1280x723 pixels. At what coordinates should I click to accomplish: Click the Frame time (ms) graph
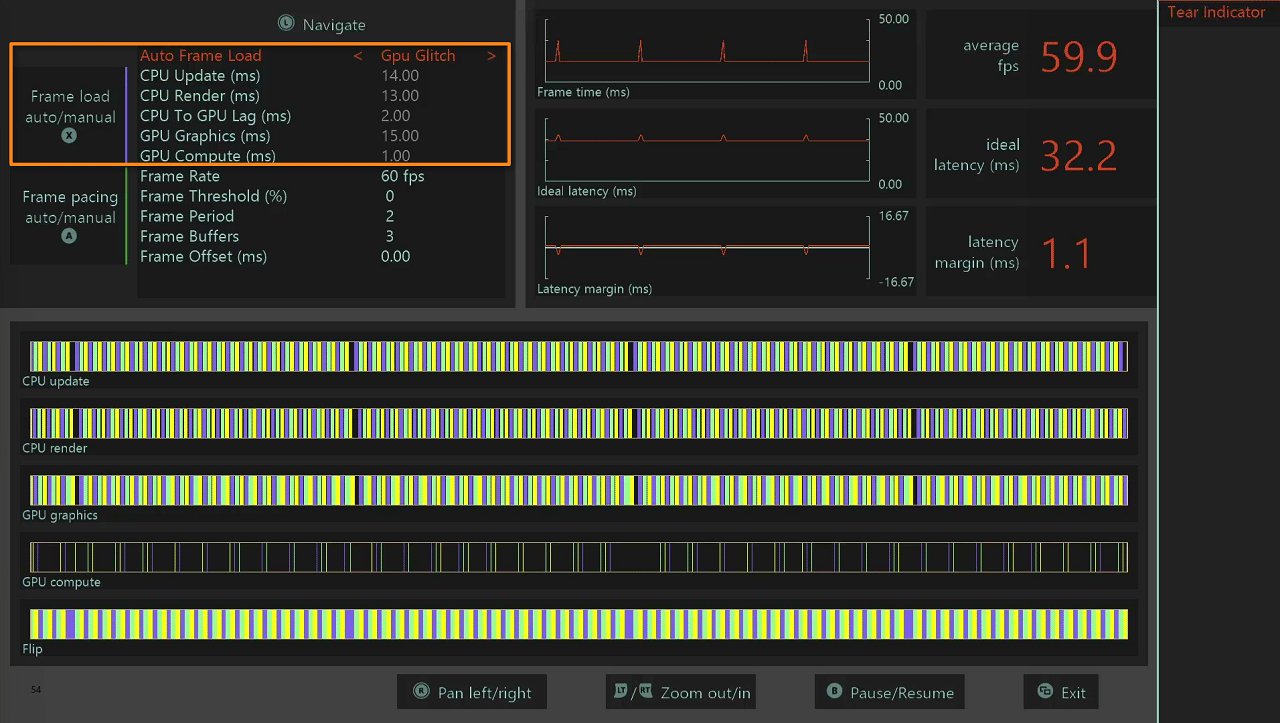[x=706, y=51]
